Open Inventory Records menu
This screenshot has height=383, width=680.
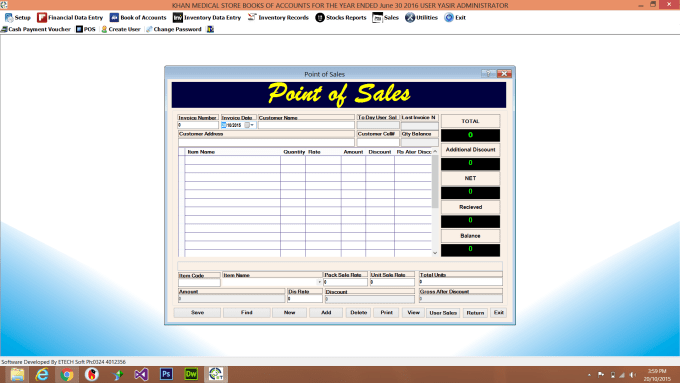pos(278,17)
